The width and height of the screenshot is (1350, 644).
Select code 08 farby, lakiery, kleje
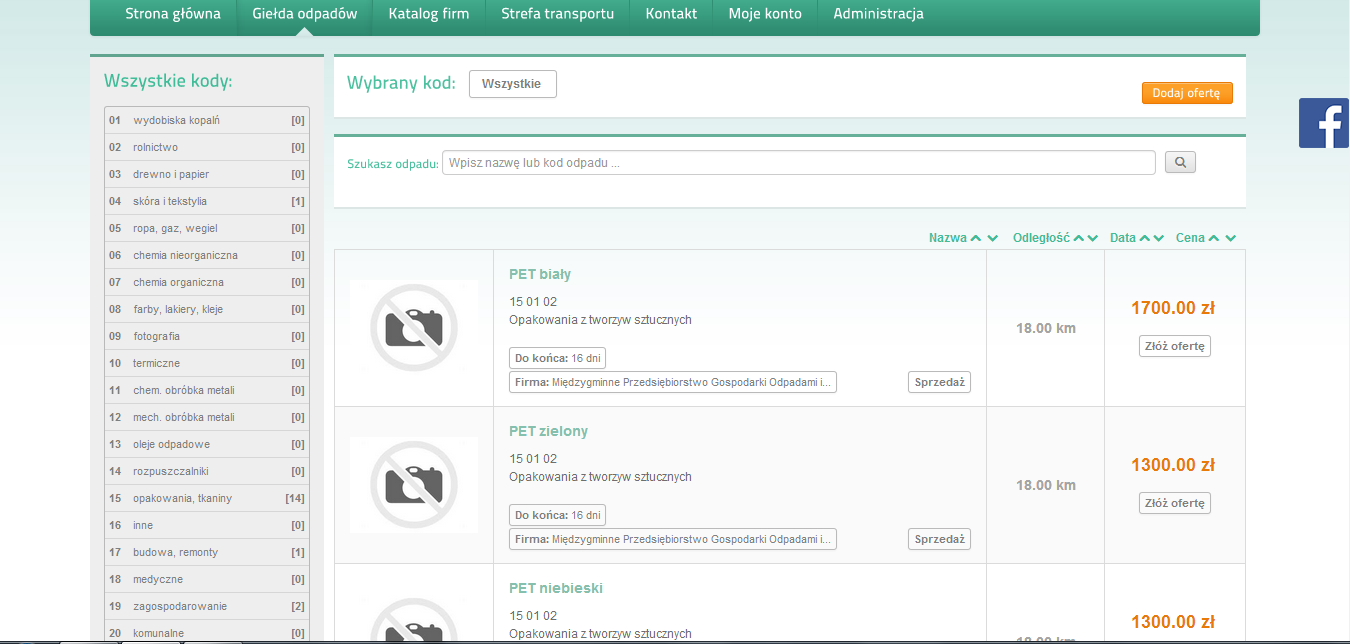(x=207, y=309)
